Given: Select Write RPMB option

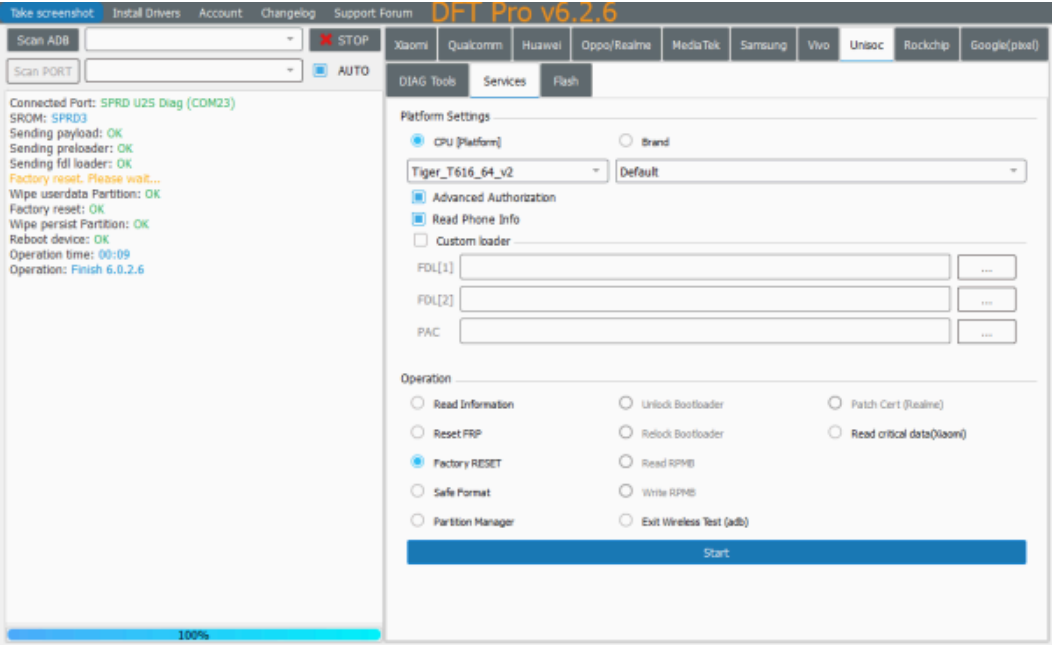Looking at the screenshot, I should (x=625, y=491).
